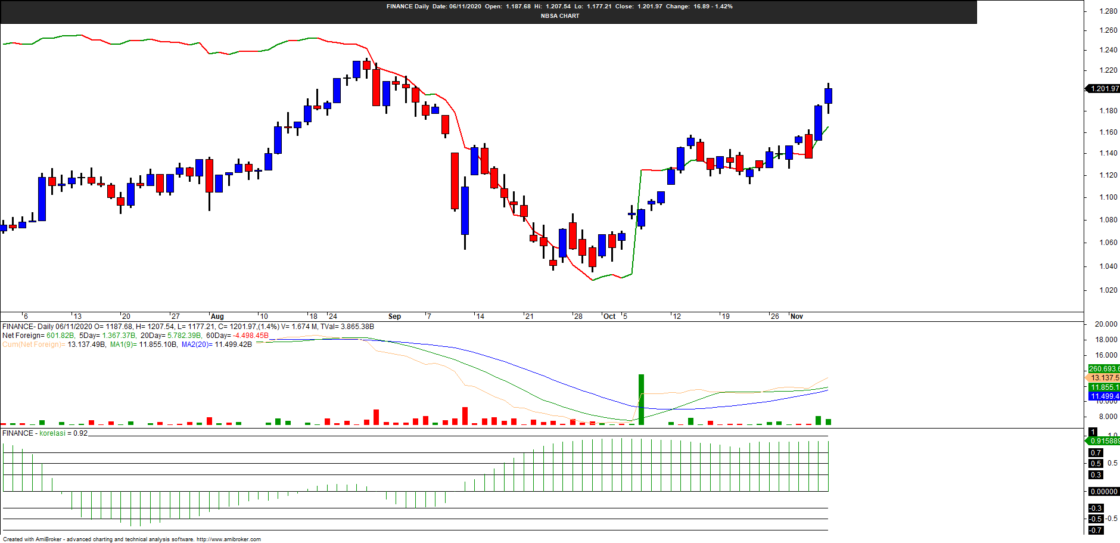Select the green 11.855.1 axis value tag

click(1104, 387)
